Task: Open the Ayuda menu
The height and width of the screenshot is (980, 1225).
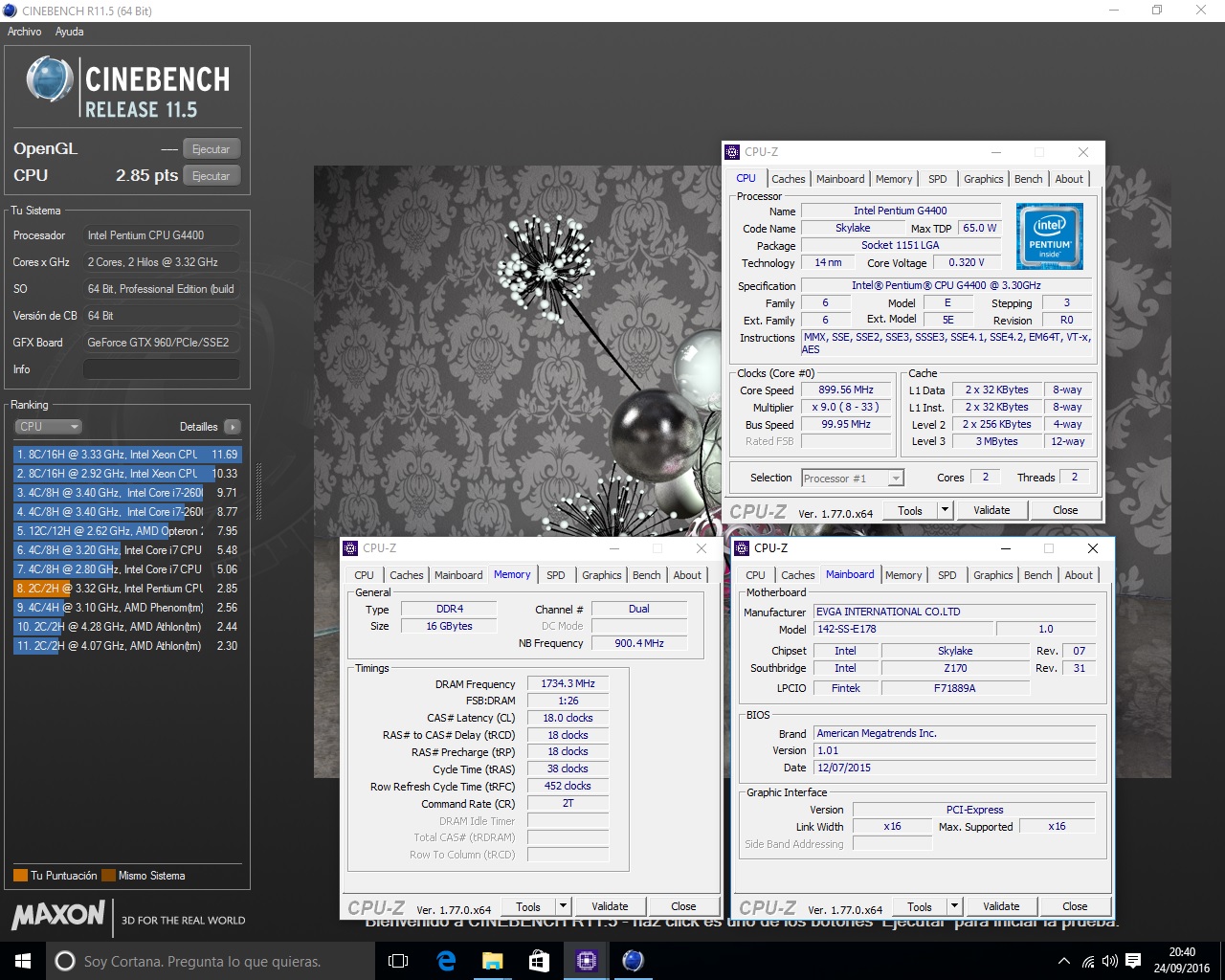Action: coord(69,32)
